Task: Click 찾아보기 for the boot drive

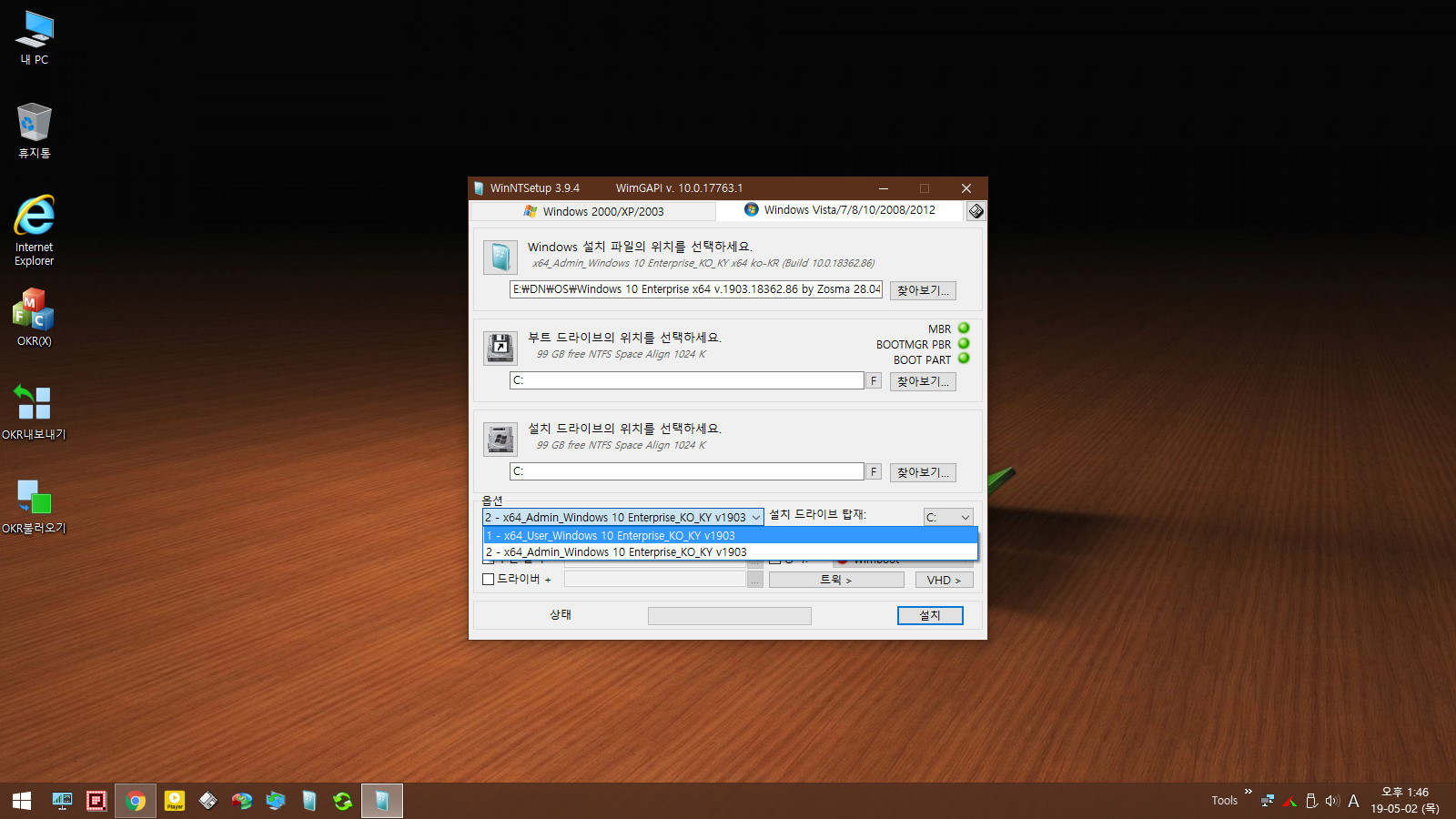Action: click(923, 381)
